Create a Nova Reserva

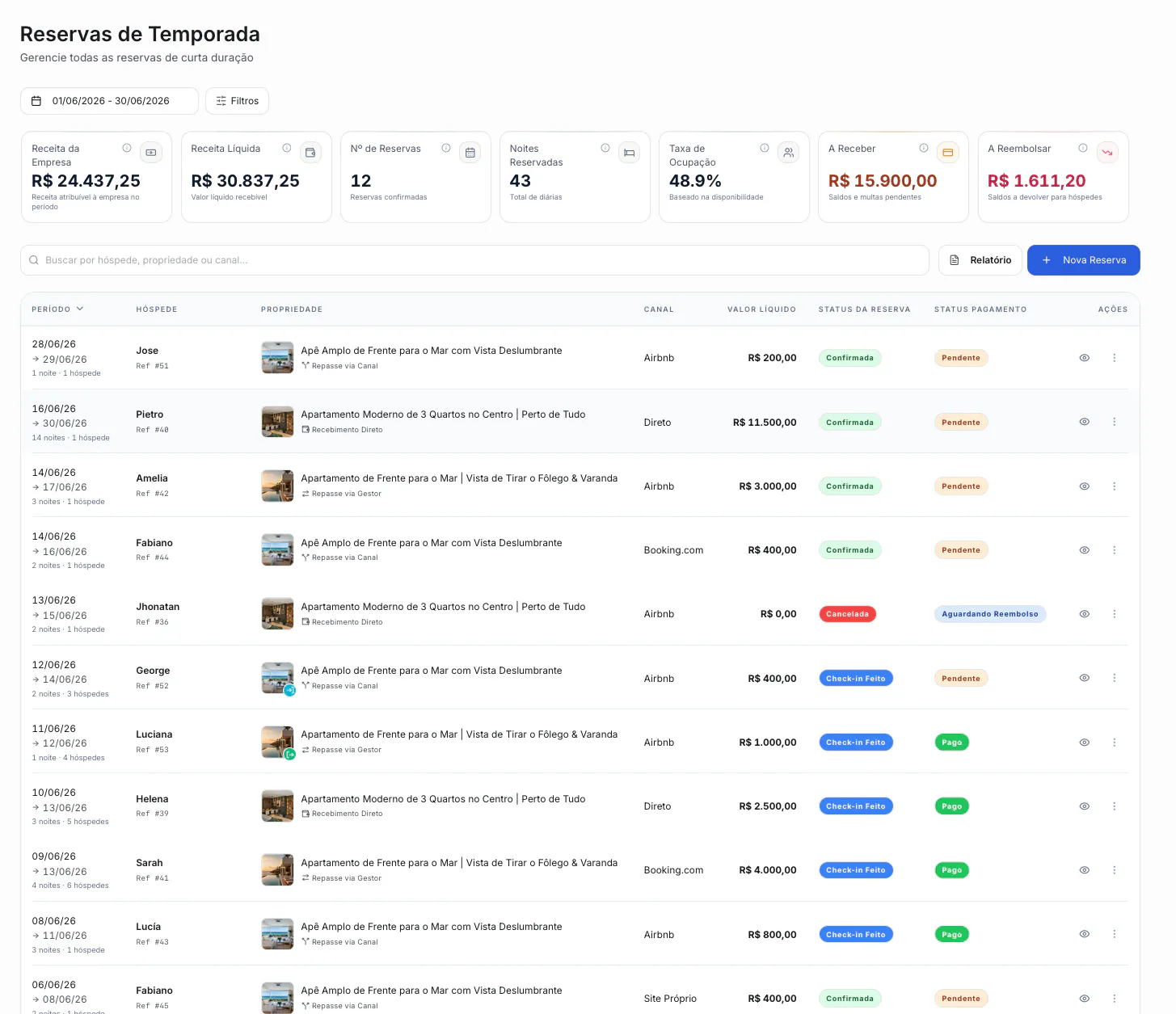pos(1084,260)
